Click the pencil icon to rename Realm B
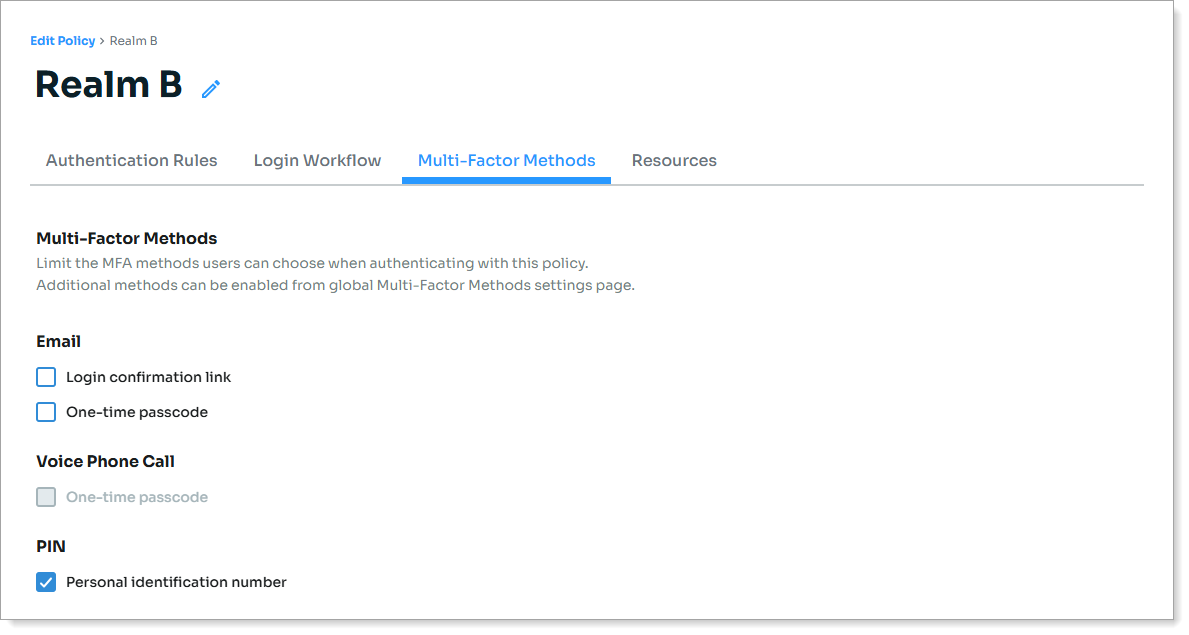Screen dimensions: 1189x635 pos(210,89)
